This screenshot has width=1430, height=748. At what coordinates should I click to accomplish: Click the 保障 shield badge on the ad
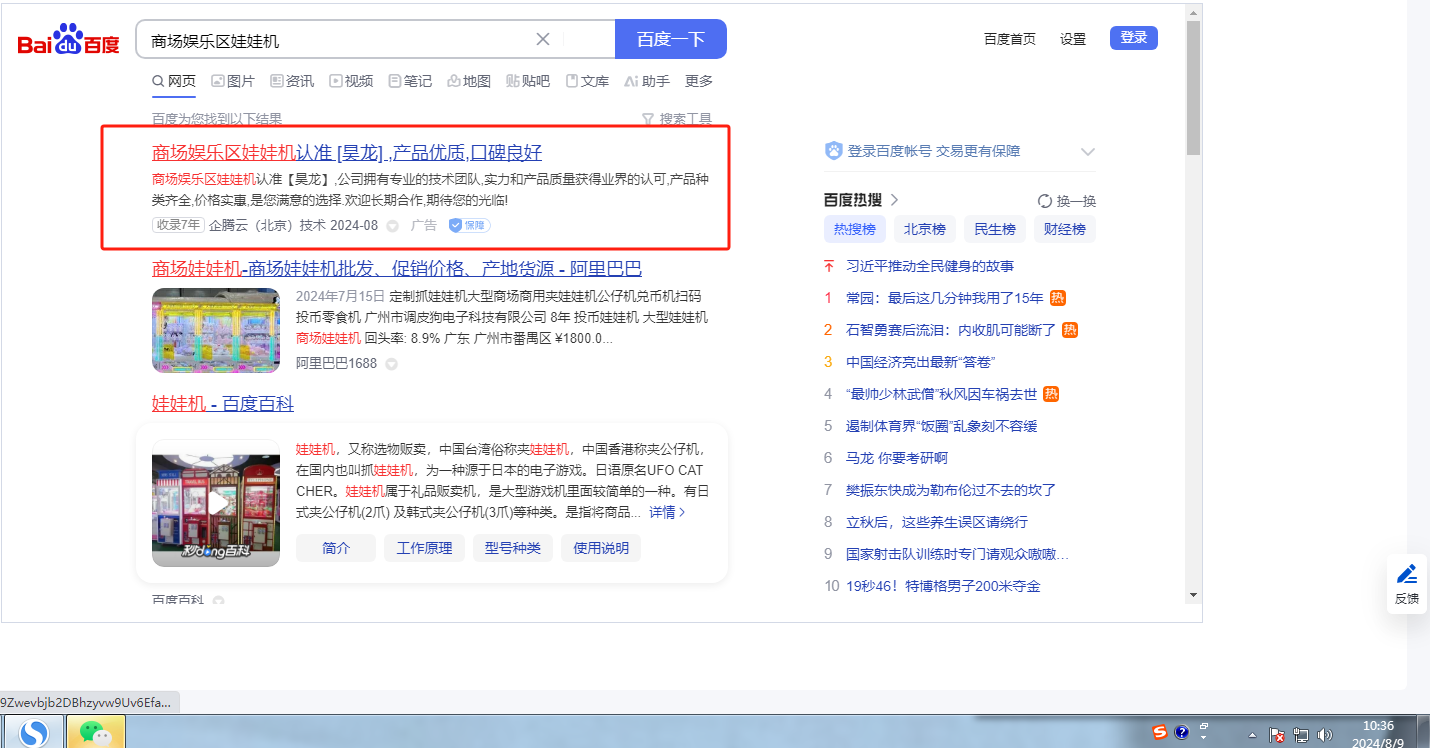click(469, 225)
